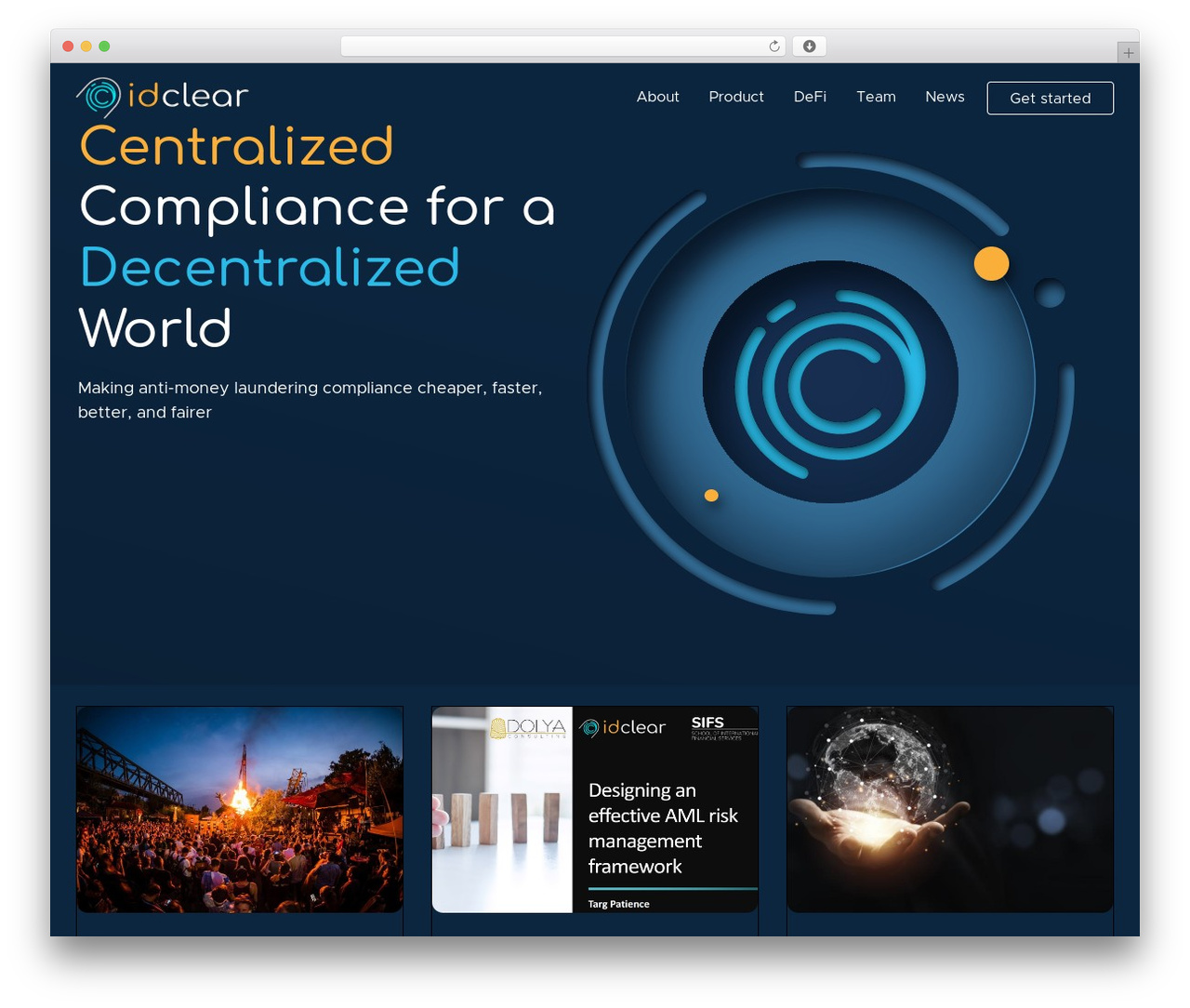Open the AML risk management framework card

595,809
